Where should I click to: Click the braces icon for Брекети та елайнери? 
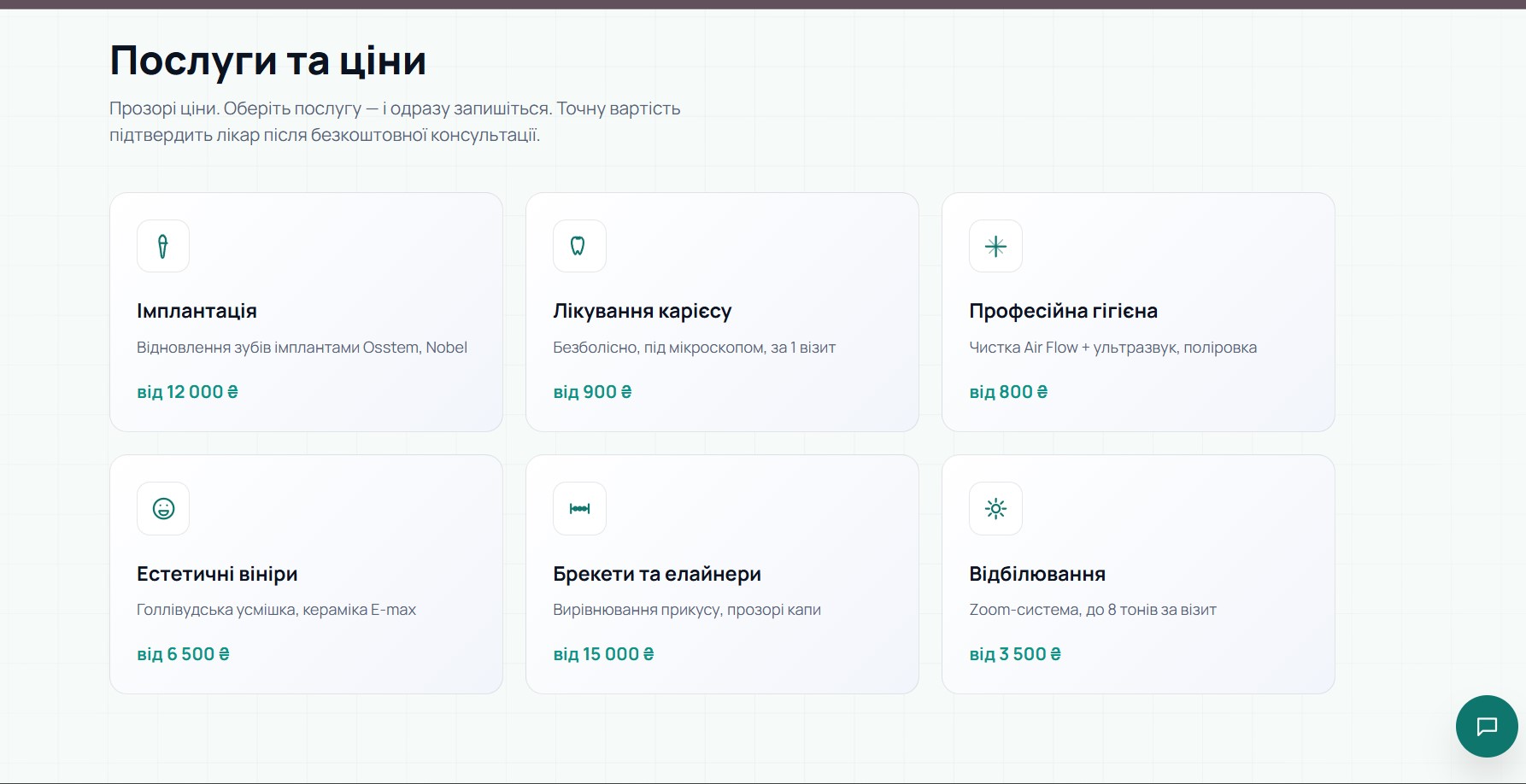coord(579,508)
